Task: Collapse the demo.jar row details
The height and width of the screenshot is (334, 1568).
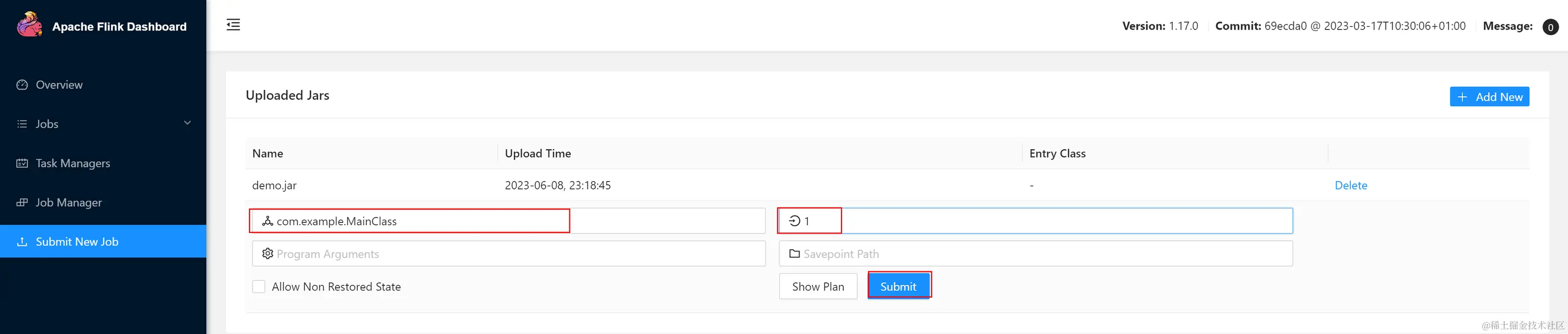Action: (x=887, y=185)
